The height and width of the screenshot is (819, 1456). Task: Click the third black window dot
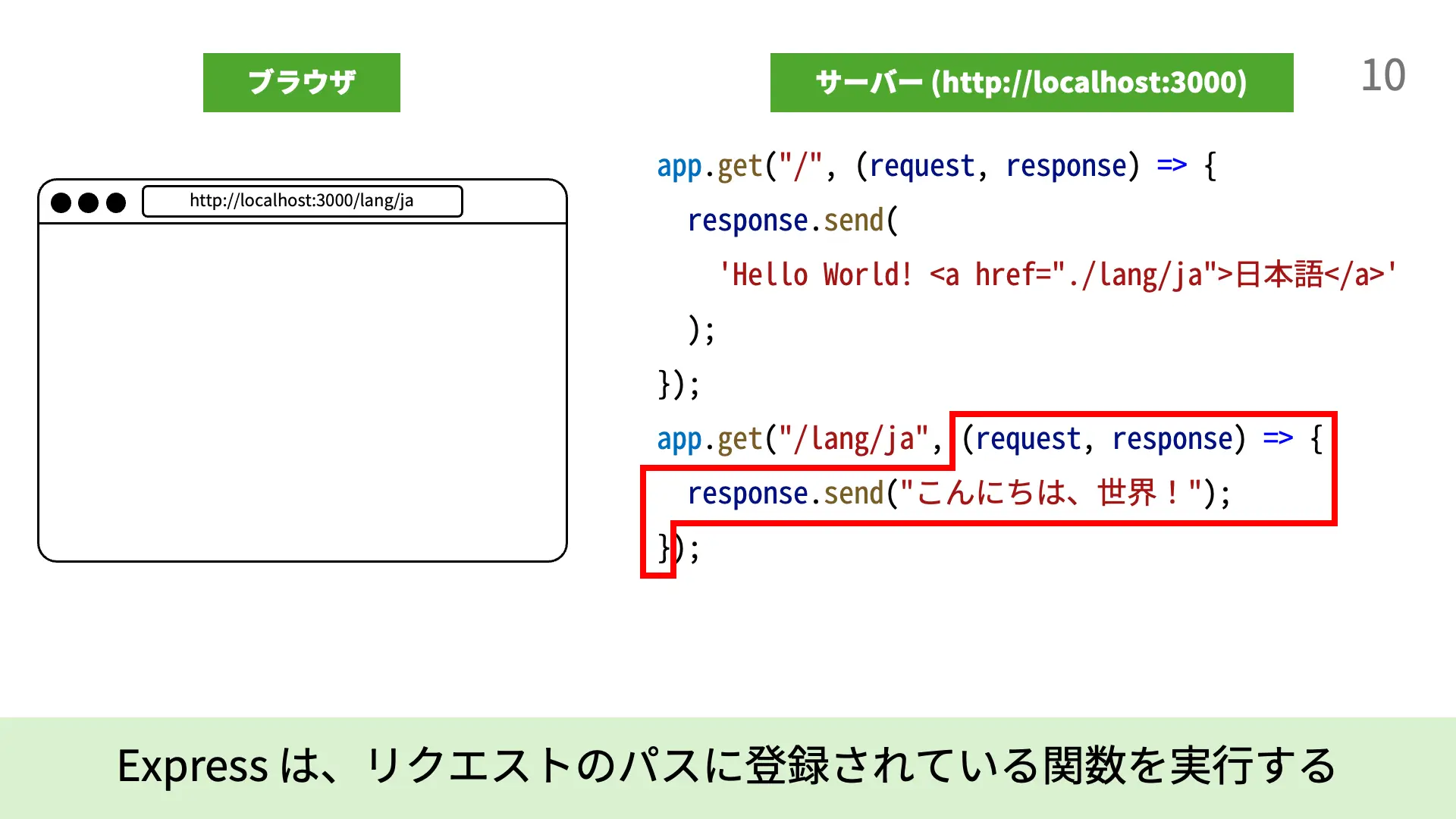(116, 202)
